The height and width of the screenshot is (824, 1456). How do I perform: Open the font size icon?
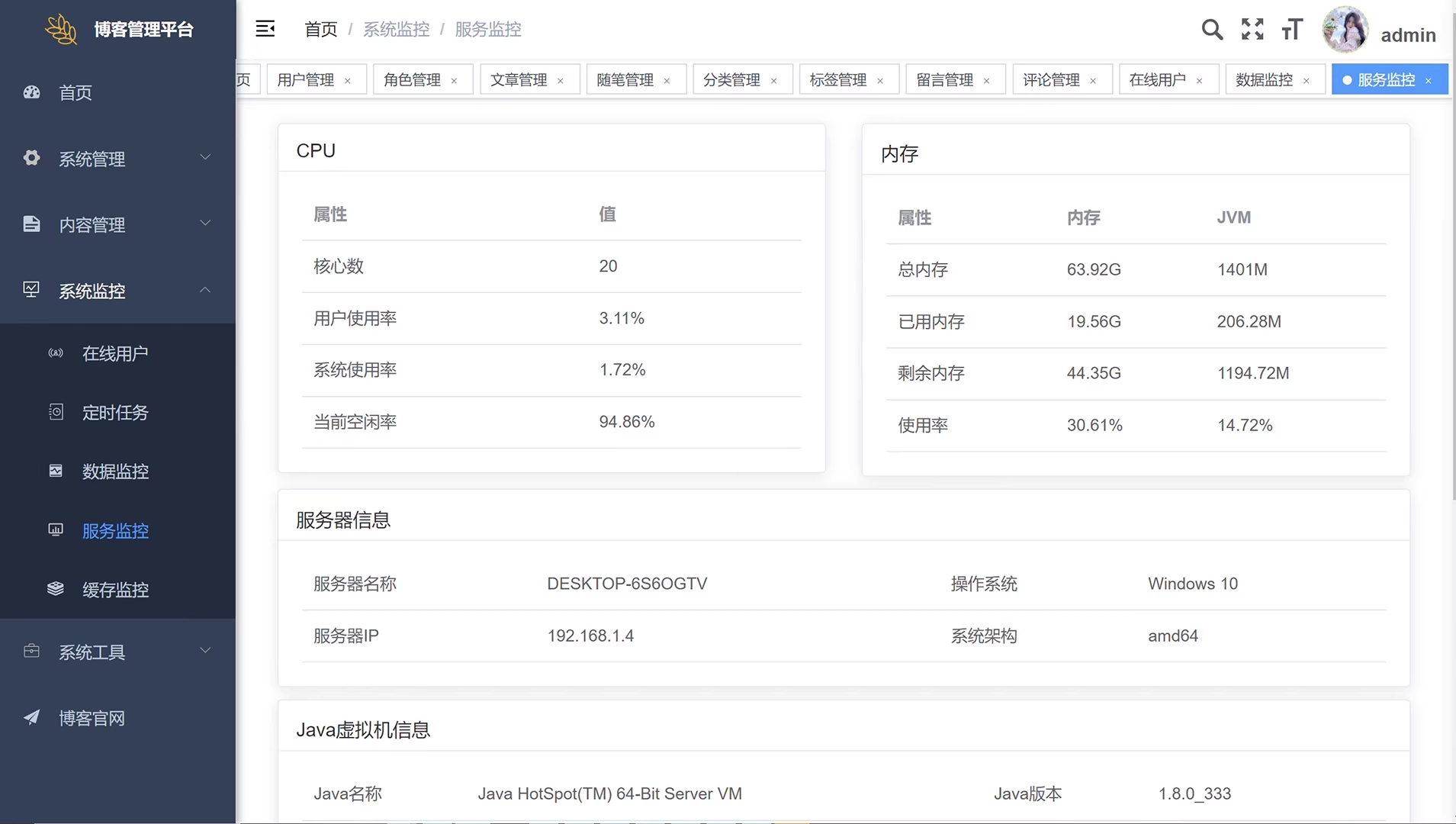point(1292,30)
